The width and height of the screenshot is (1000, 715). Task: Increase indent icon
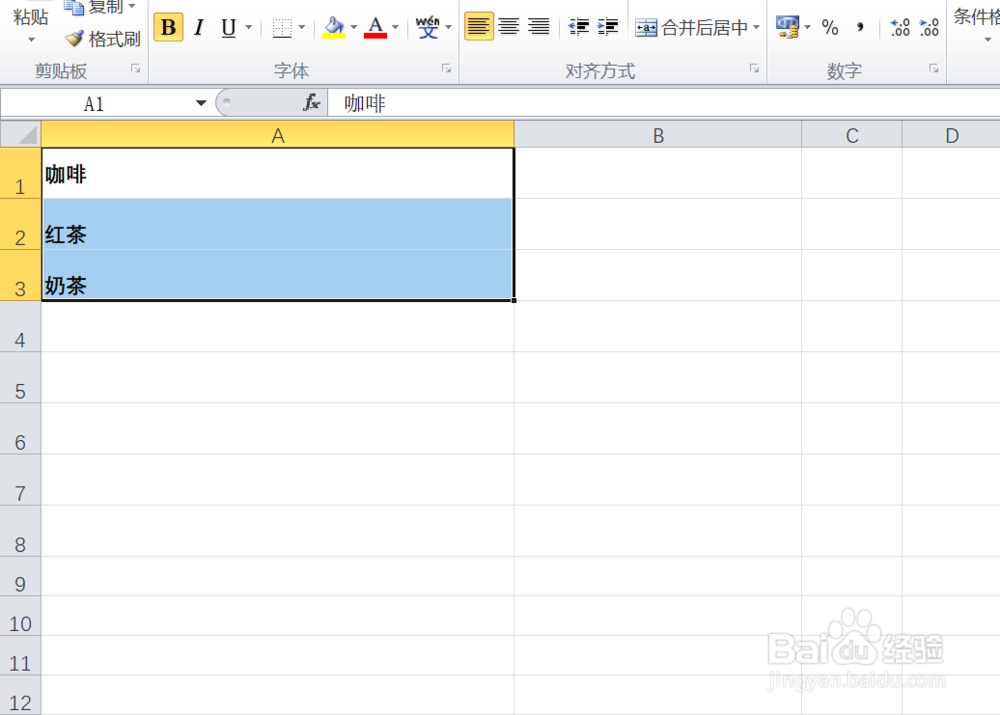pyautogui.click(x=608, y=27)
